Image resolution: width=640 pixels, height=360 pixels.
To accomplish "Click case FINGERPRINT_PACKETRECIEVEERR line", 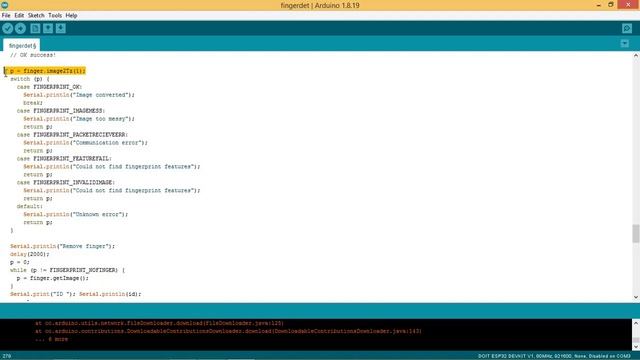I will pyautogui.click(x=72, y=135).
